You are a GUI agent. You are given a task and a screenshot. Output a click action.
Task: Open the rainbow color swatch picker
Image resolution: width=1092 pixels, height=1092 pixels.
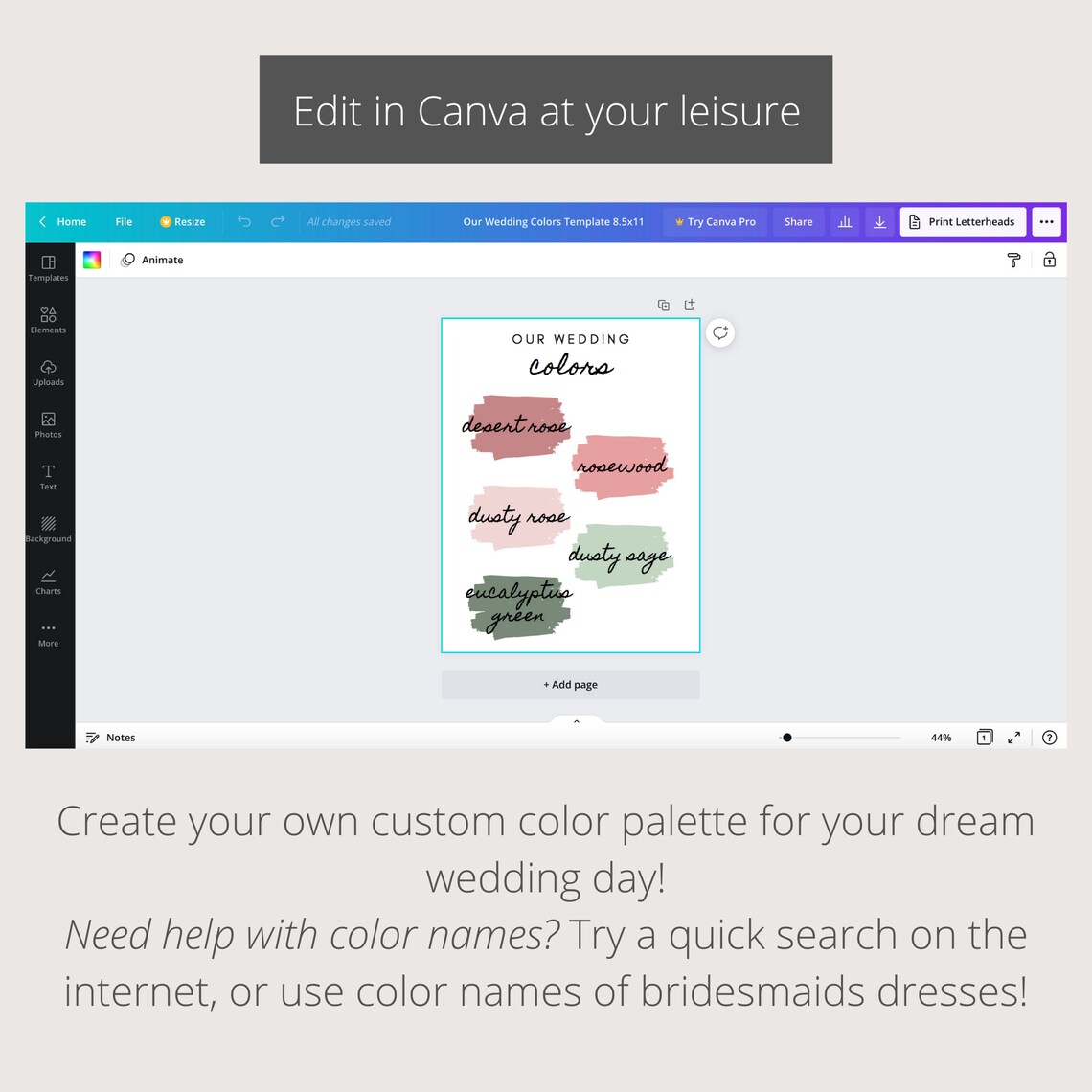92,260
